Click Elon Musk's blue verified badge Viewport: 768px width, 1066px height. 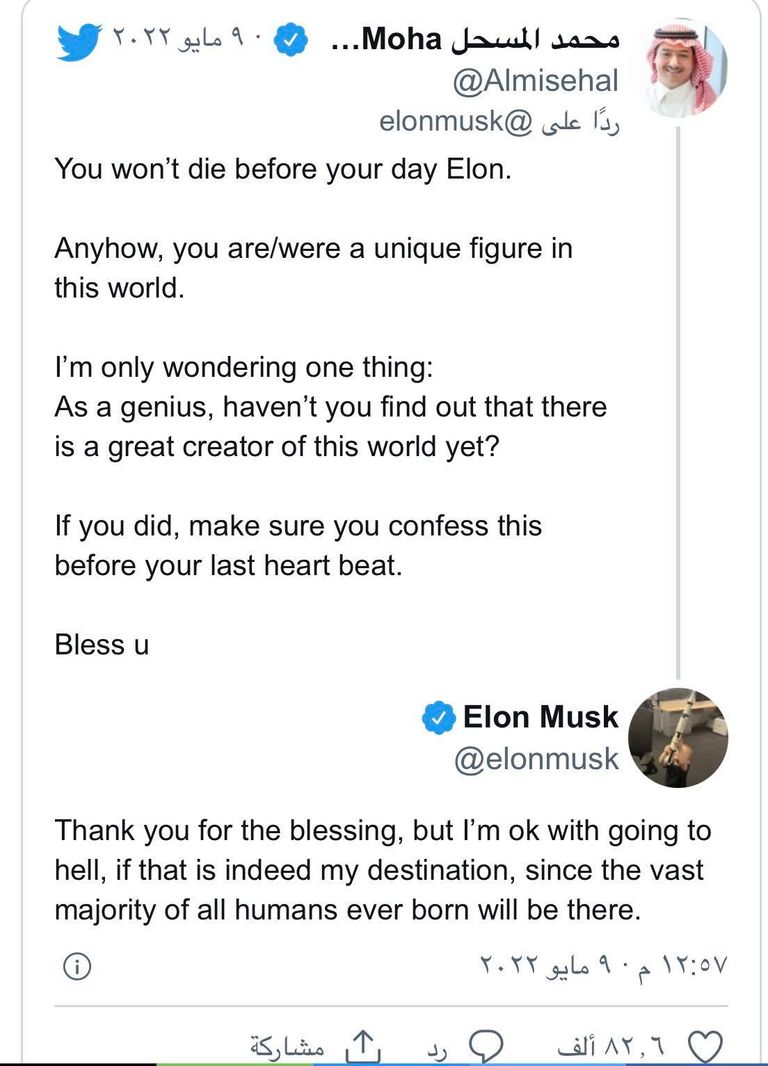pos(437,717)
